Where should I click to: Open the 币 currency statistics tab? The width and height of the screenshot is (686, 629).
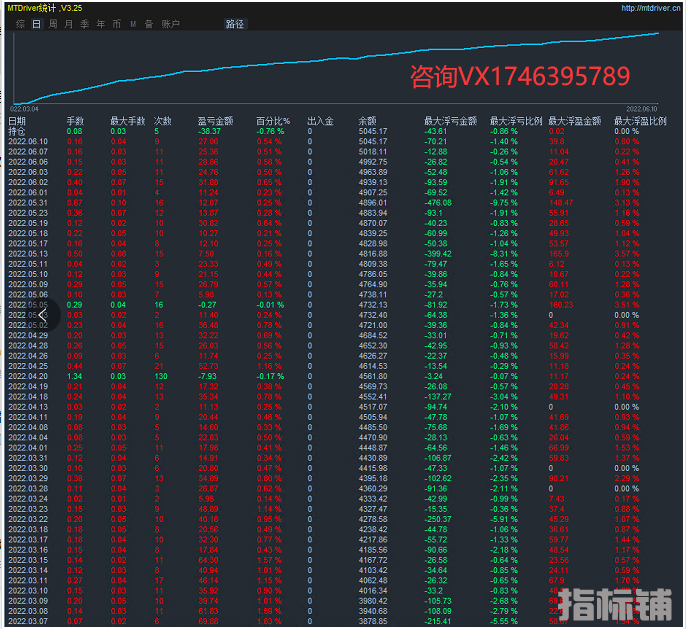click(x=116, y=23)
